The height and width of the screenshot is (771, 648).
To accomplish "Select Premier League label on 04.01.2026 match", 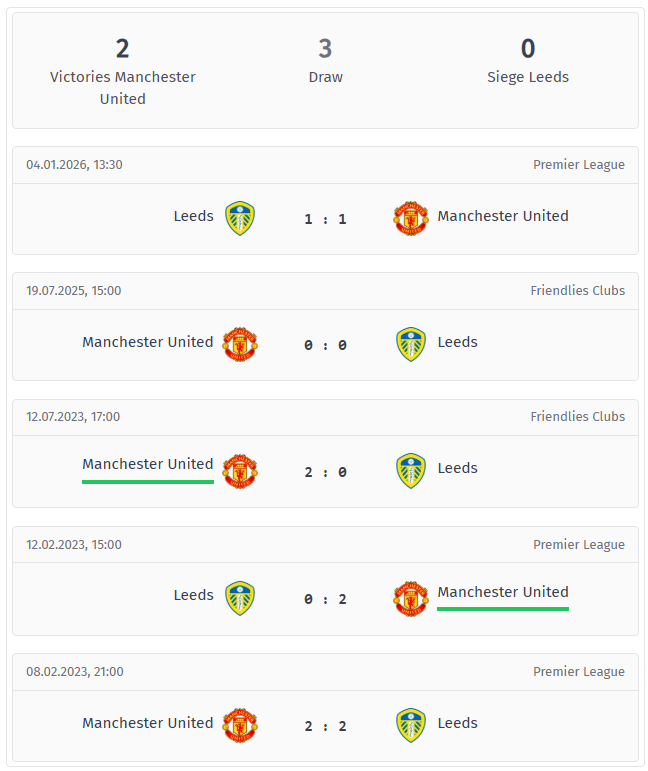I will coord(578,165).
